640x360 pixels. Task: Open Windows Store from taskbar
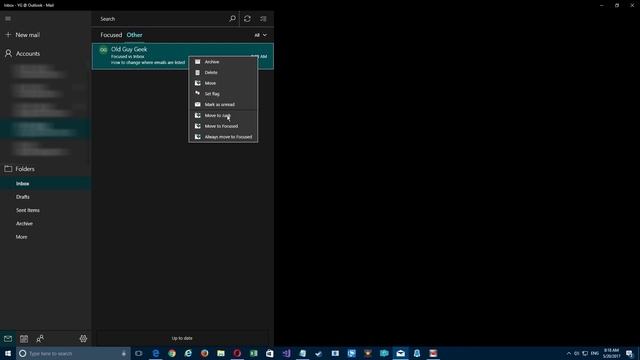(270, 353)
